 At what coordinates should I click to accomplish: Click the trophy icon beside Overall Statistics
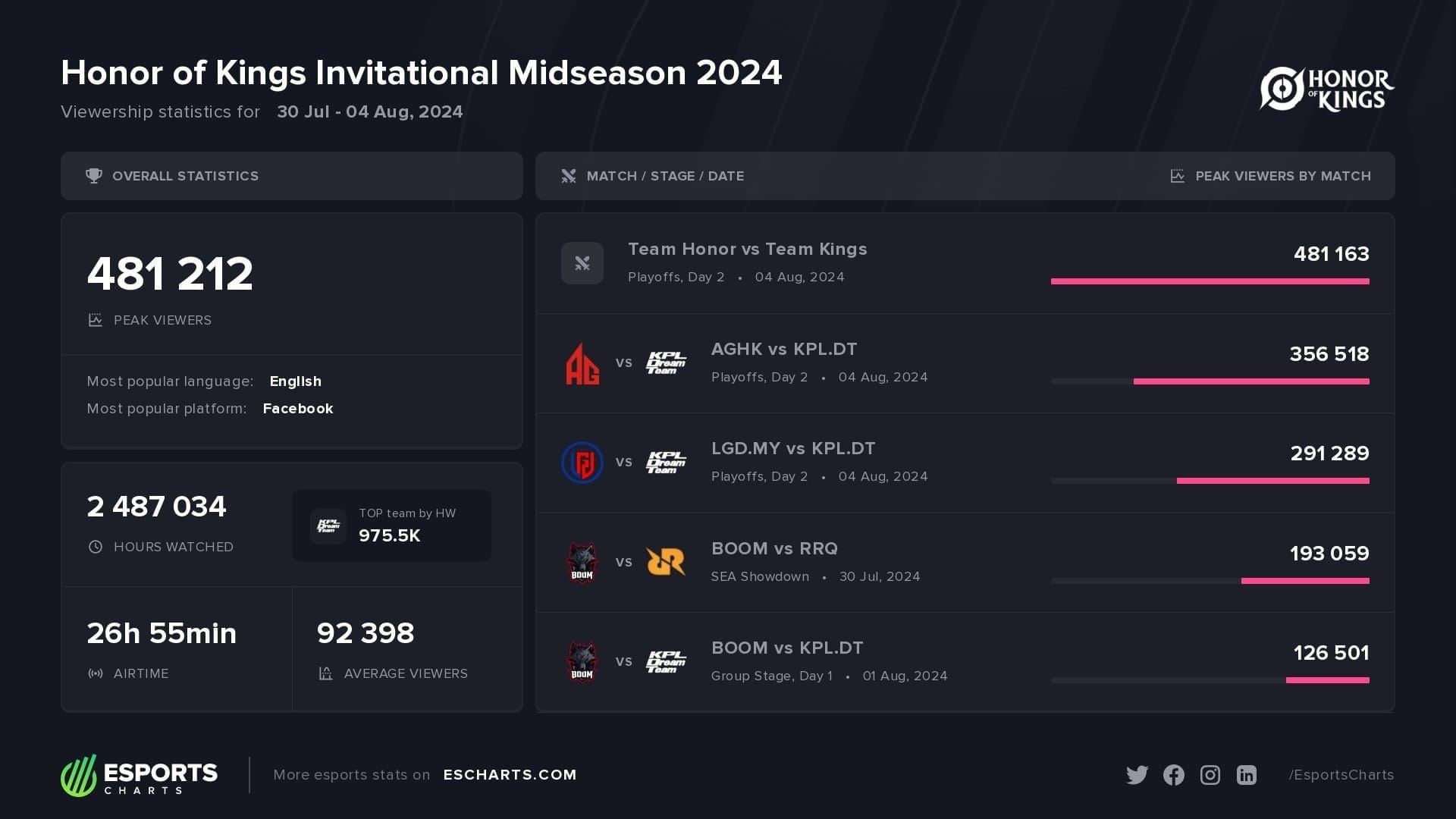pos(94,176)
